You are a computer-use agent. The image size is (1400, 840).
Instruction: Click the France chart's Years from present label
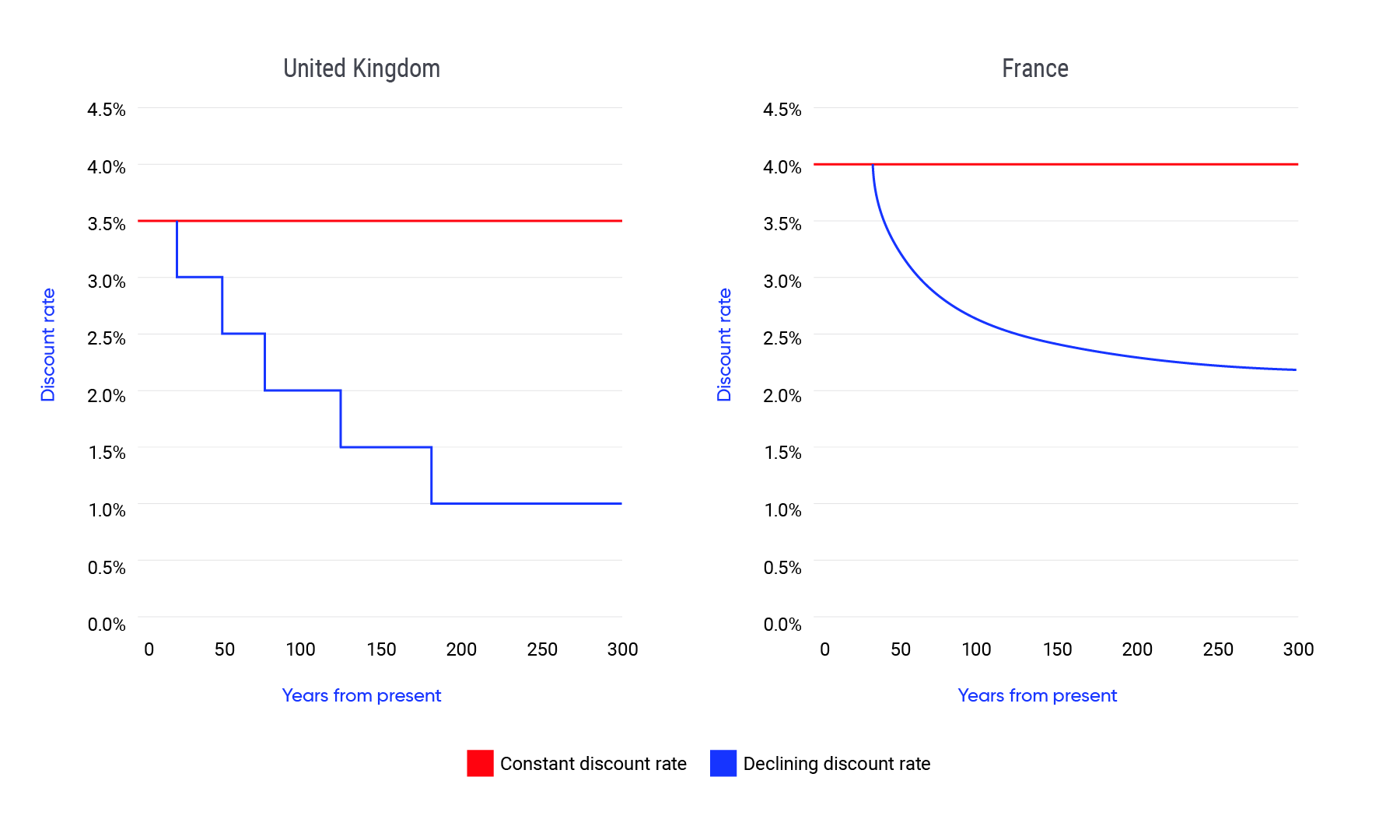pyautogui.click(x=1037, y=695)
